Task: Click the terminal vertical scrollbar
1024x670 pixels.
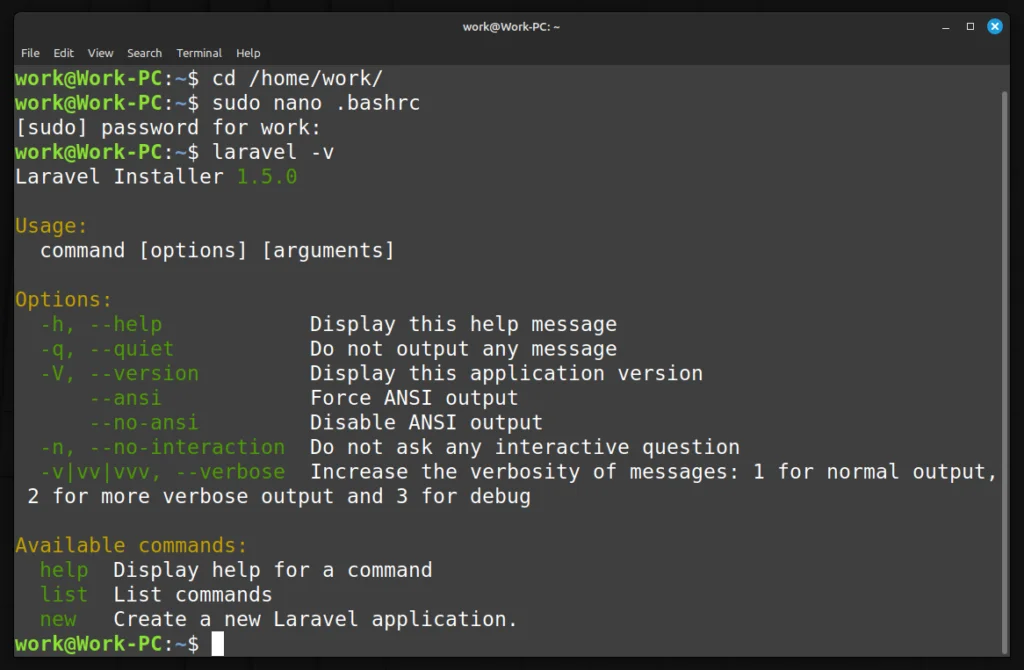Action: [1004, 372]
